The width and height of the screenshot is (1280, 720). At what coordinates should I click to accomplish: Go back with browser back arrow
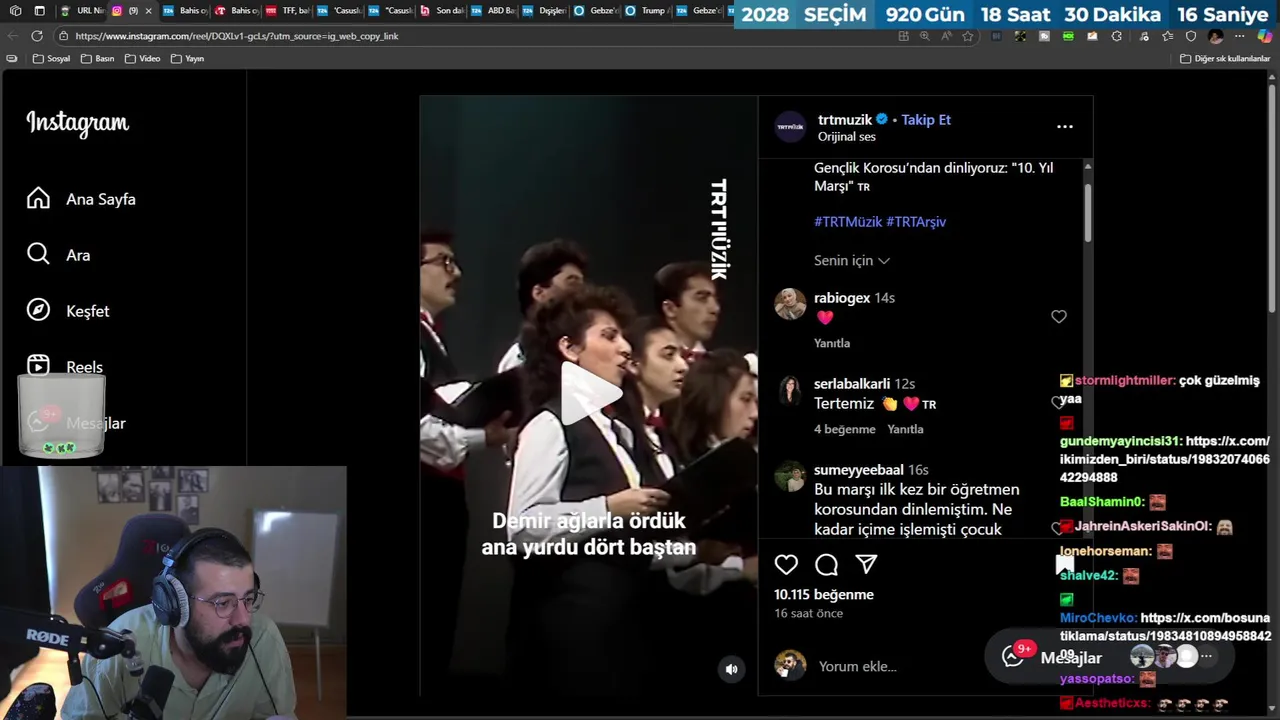tap(12, 36)
